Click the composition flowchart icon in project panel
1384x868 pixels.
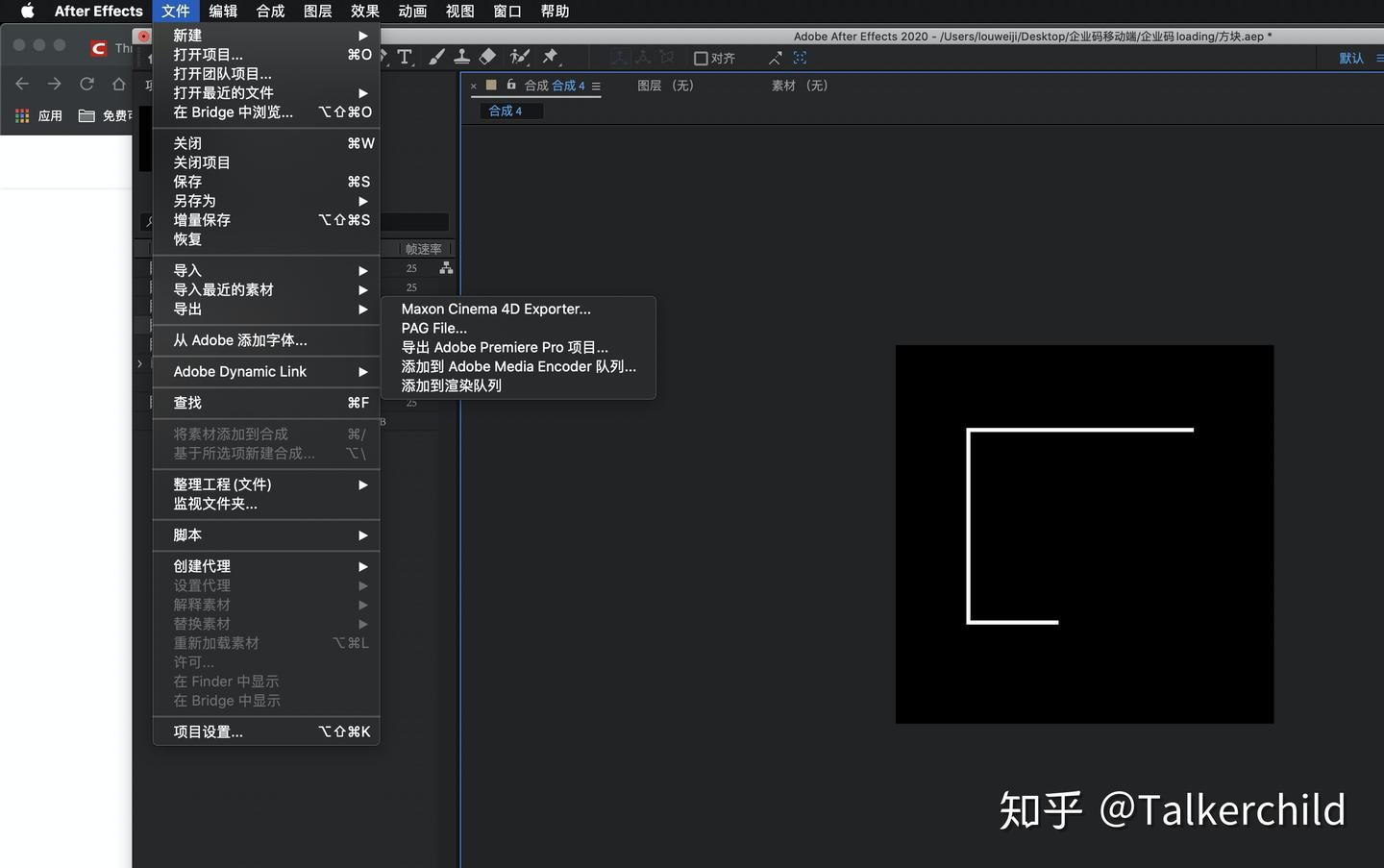click(x=446, y=268)
